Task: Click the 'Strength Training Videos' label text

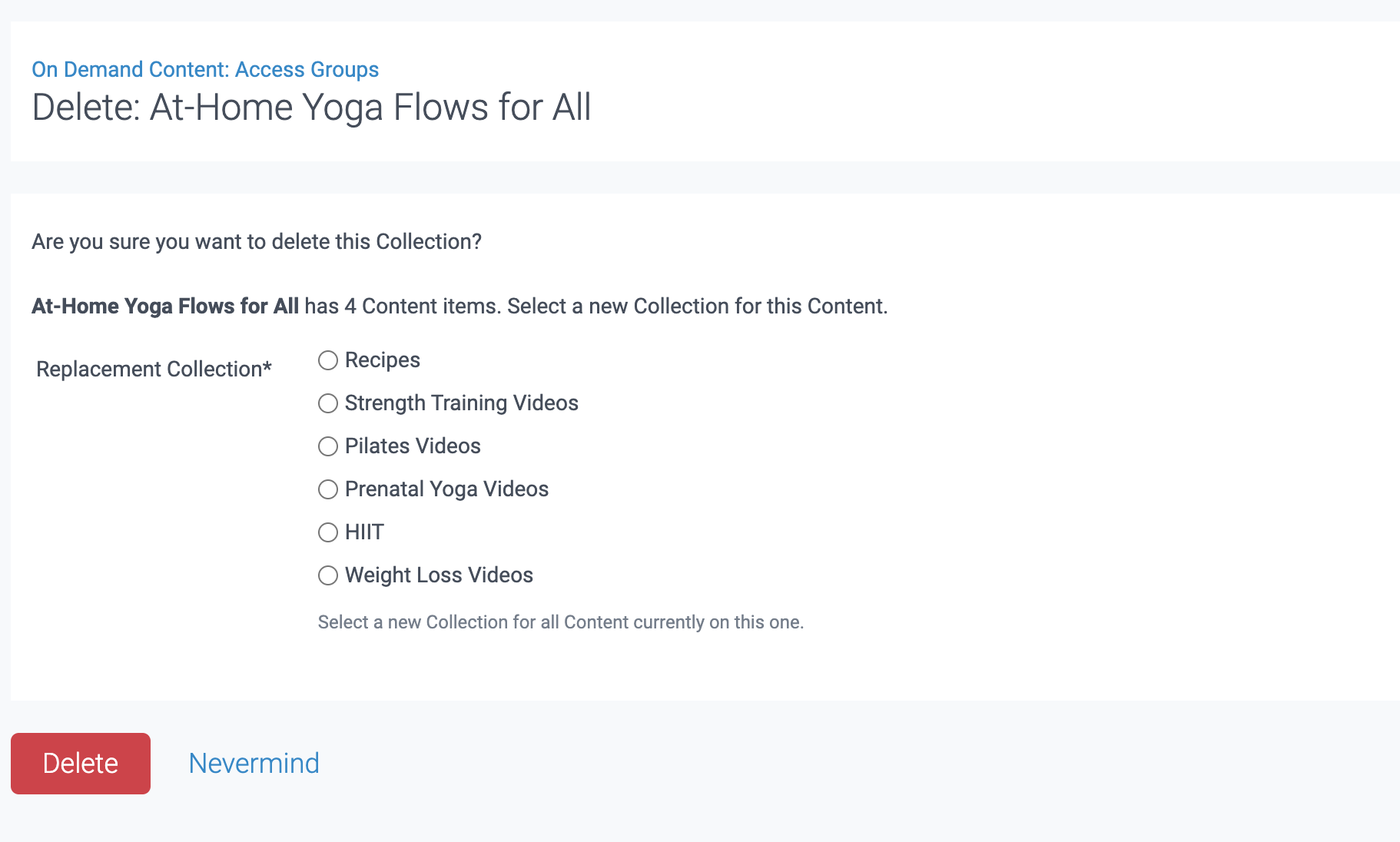Action: (461, 403)
